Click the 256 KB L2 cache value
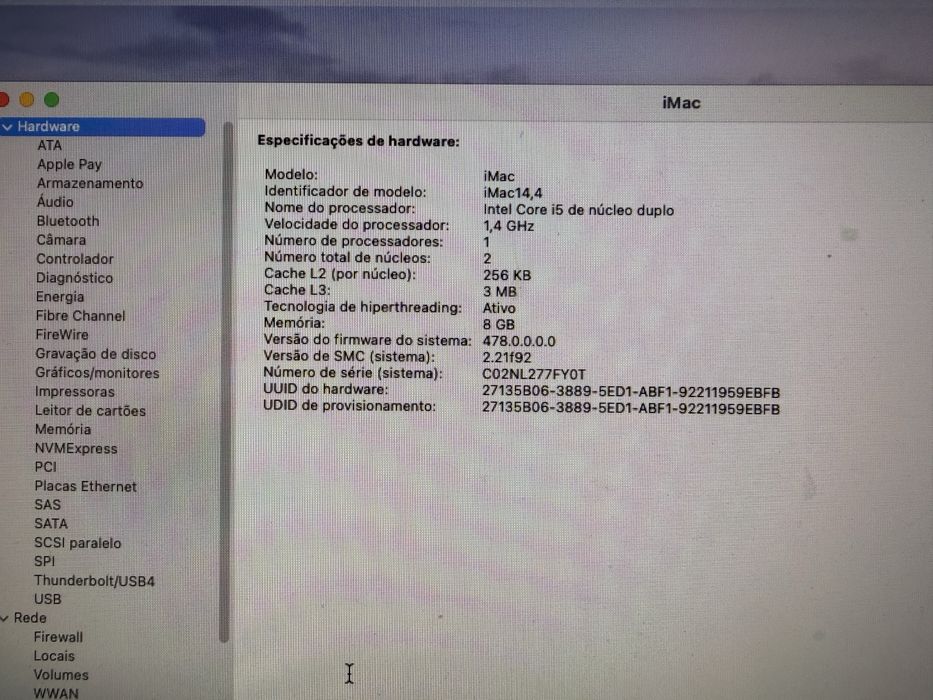 tap(507, 276)
